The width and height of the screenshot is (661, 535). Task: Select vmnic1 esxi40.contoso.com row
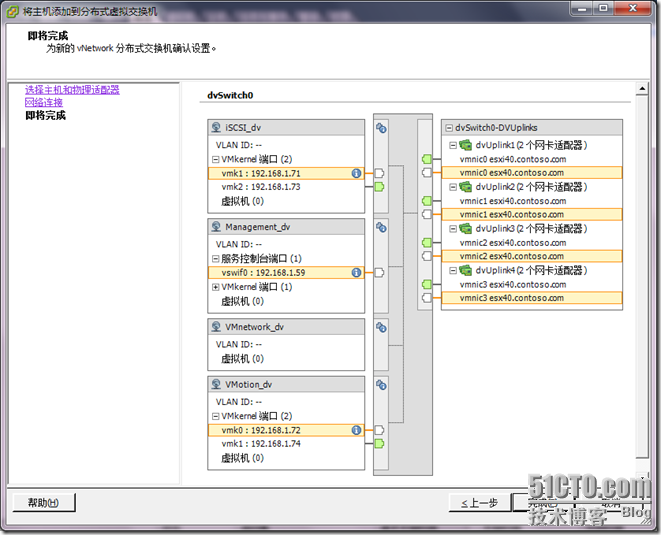532,201
